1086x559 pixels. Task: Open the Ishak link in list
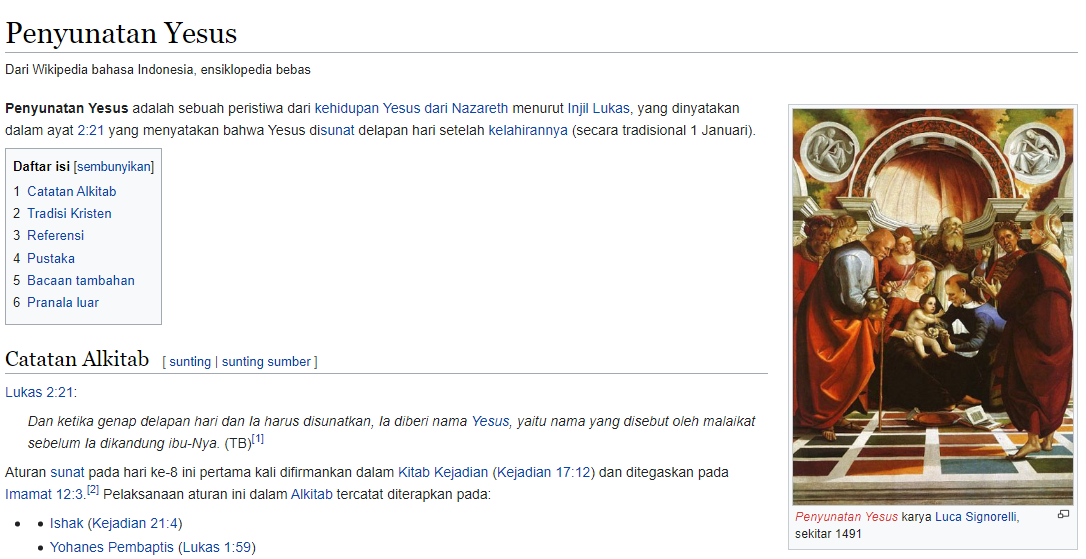pyautogui.click(x=66, y=524)
